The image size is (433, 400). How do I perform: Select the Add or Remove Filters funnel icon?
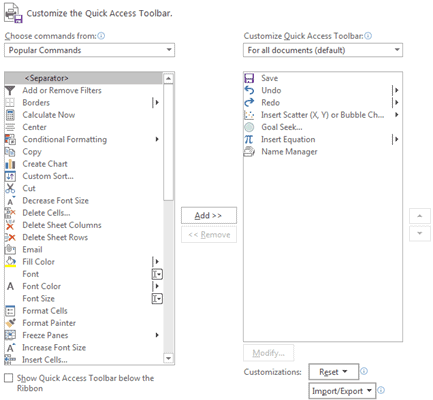click(x=10, y=90)
